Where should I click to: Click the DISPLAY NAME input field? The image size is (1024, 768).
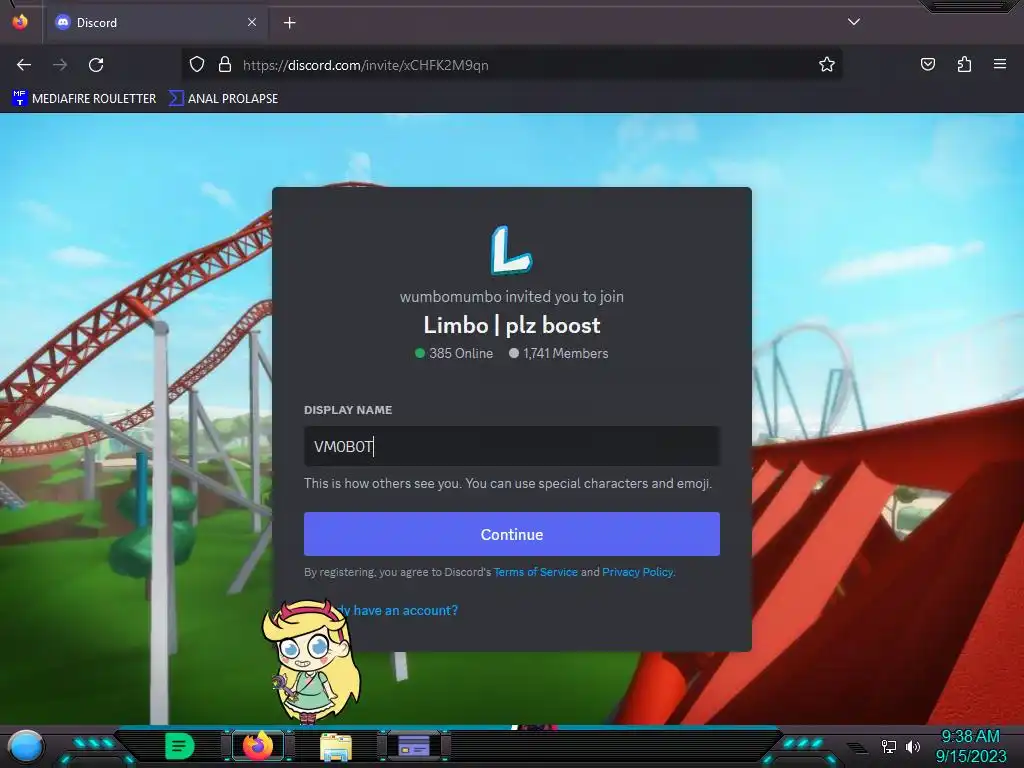511,446
